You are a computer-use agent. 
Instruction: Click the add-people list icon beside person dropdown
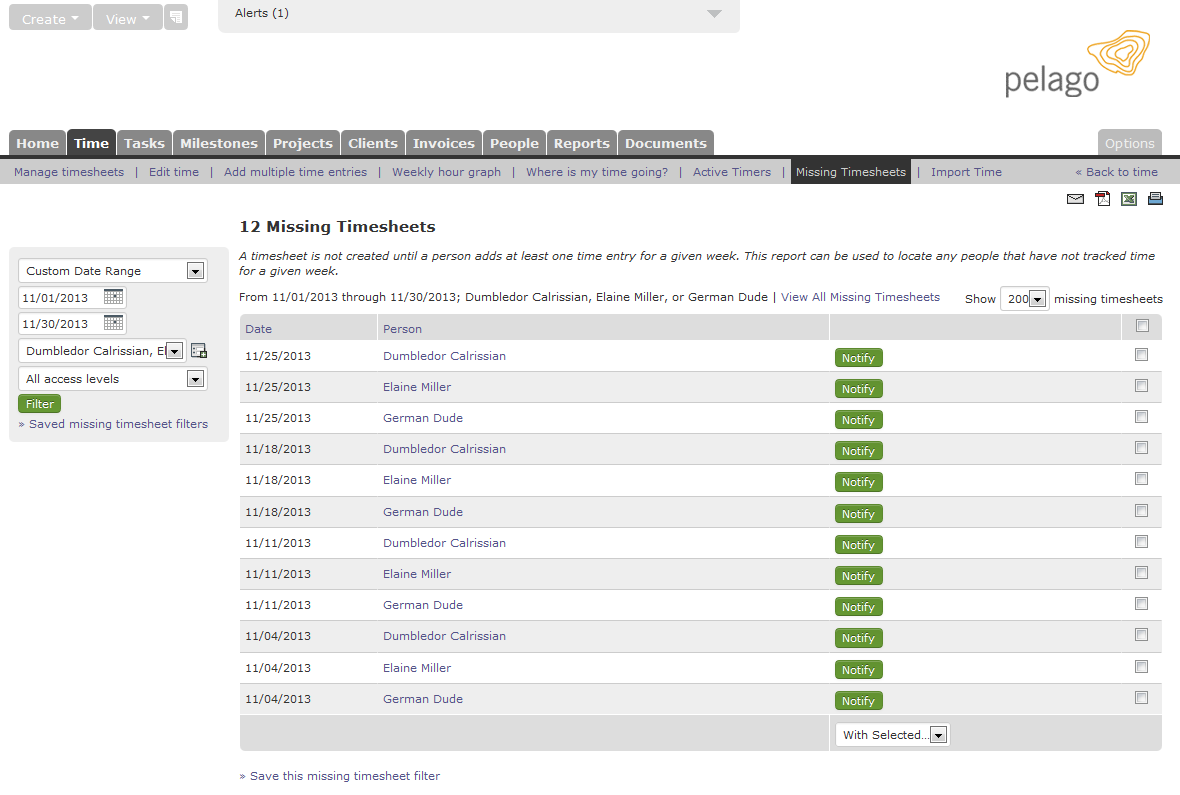[x=197, y=350]
